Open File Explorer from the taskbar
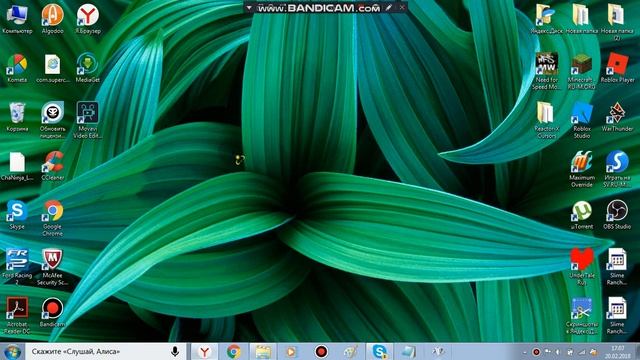The height and width of the screenshot is (360, 640). 263,351
